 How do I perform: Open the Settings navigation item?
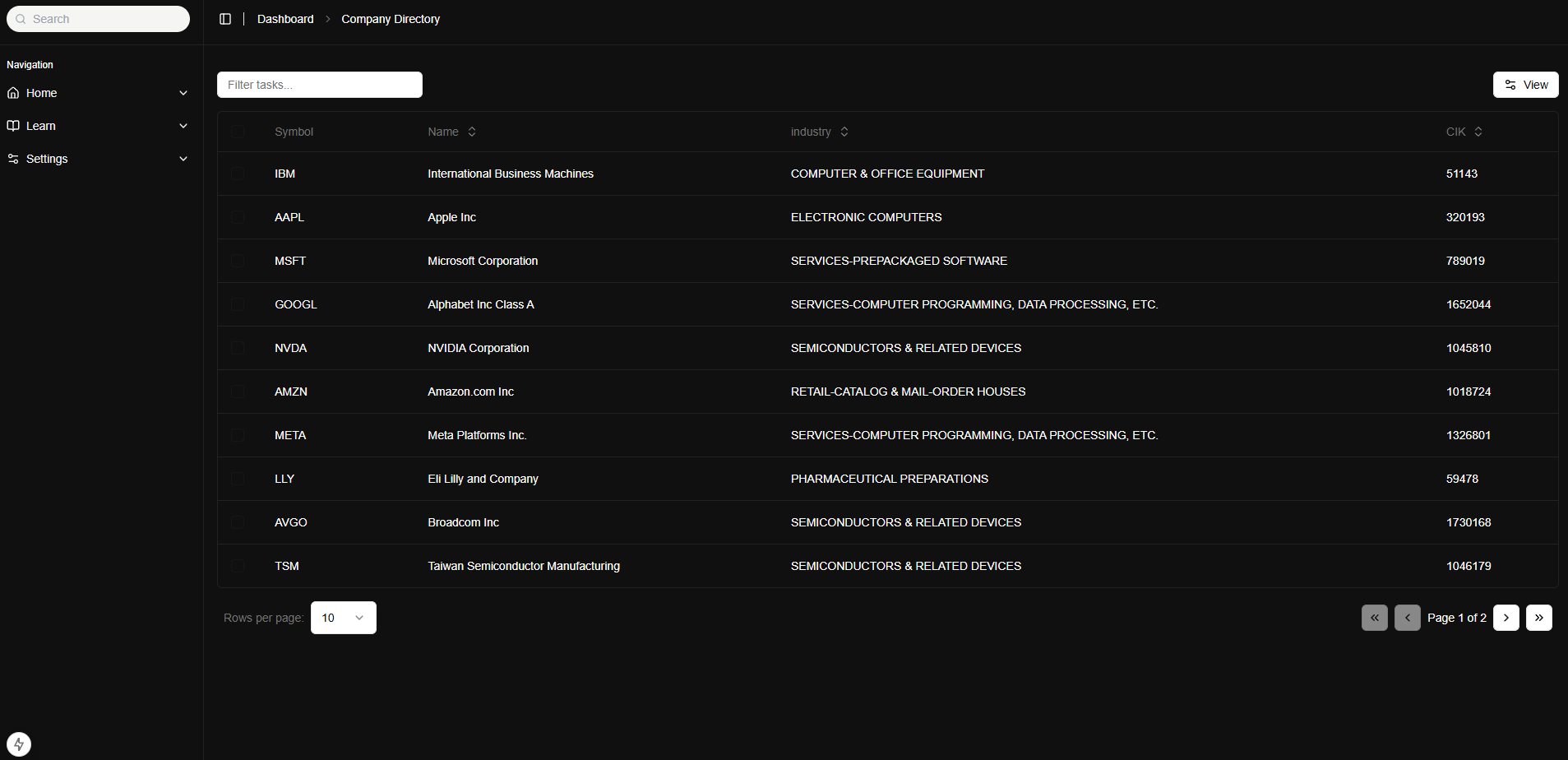click(98, 159)
